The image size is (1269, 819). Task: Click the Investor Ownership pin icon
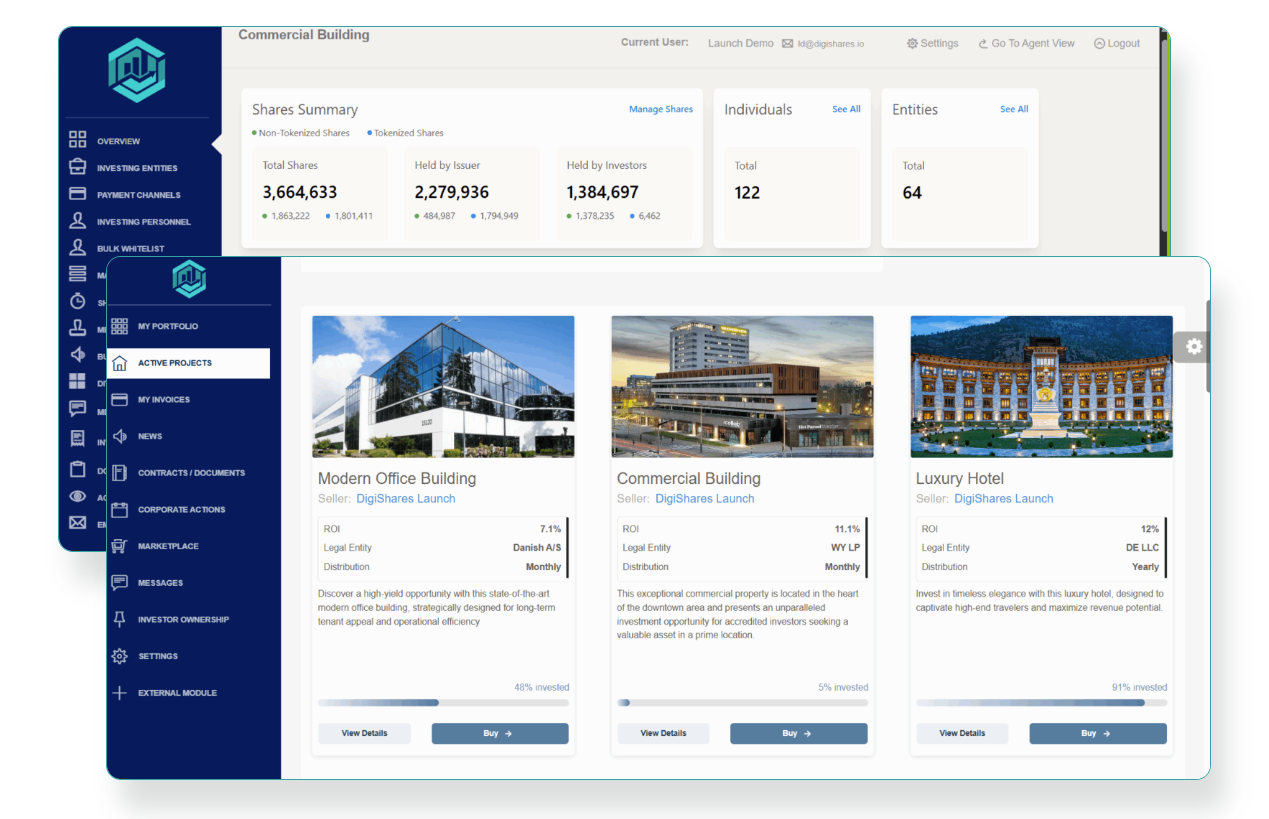120,620
